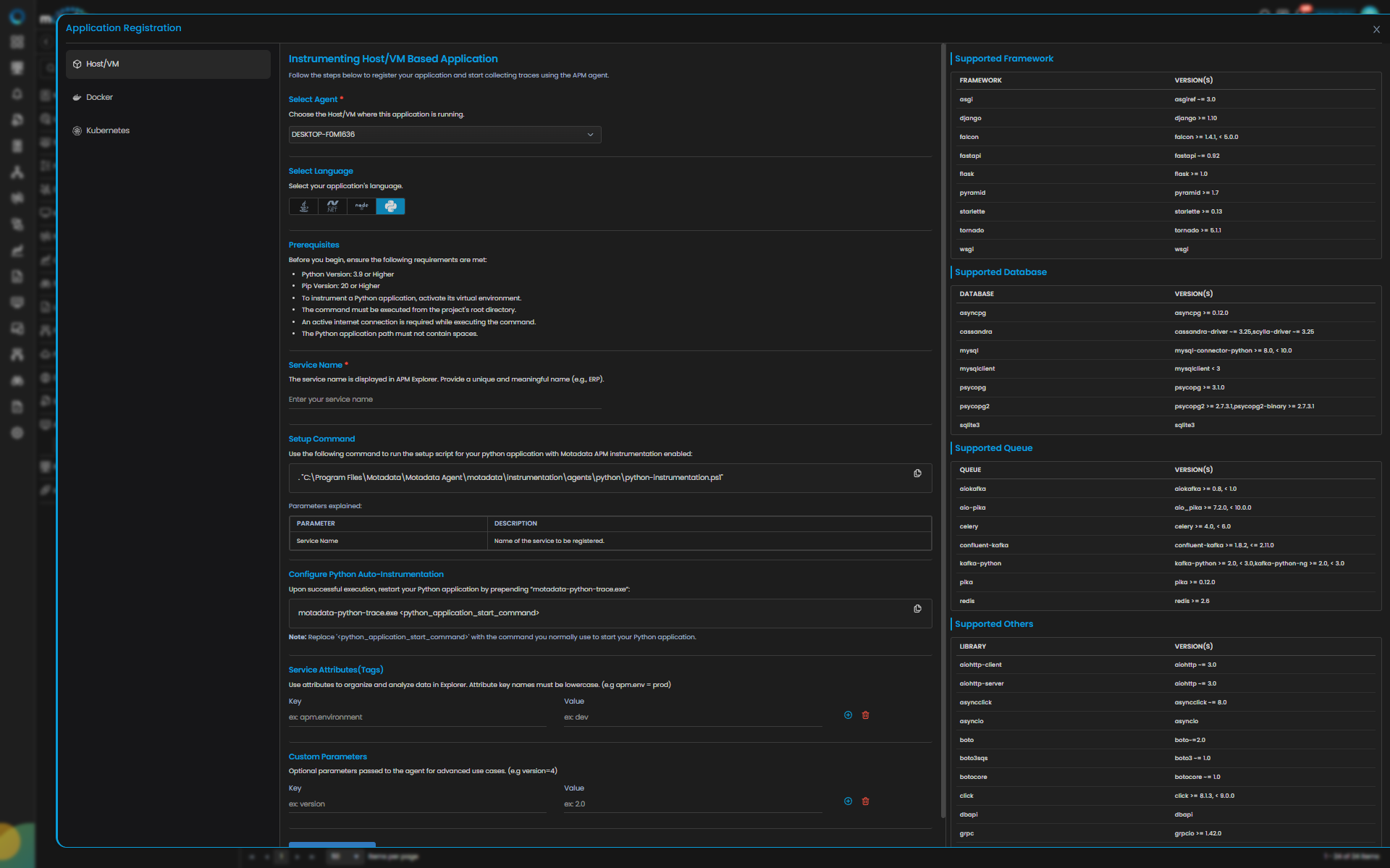Click the Host/VM cube icon

(x=77, y=64)
